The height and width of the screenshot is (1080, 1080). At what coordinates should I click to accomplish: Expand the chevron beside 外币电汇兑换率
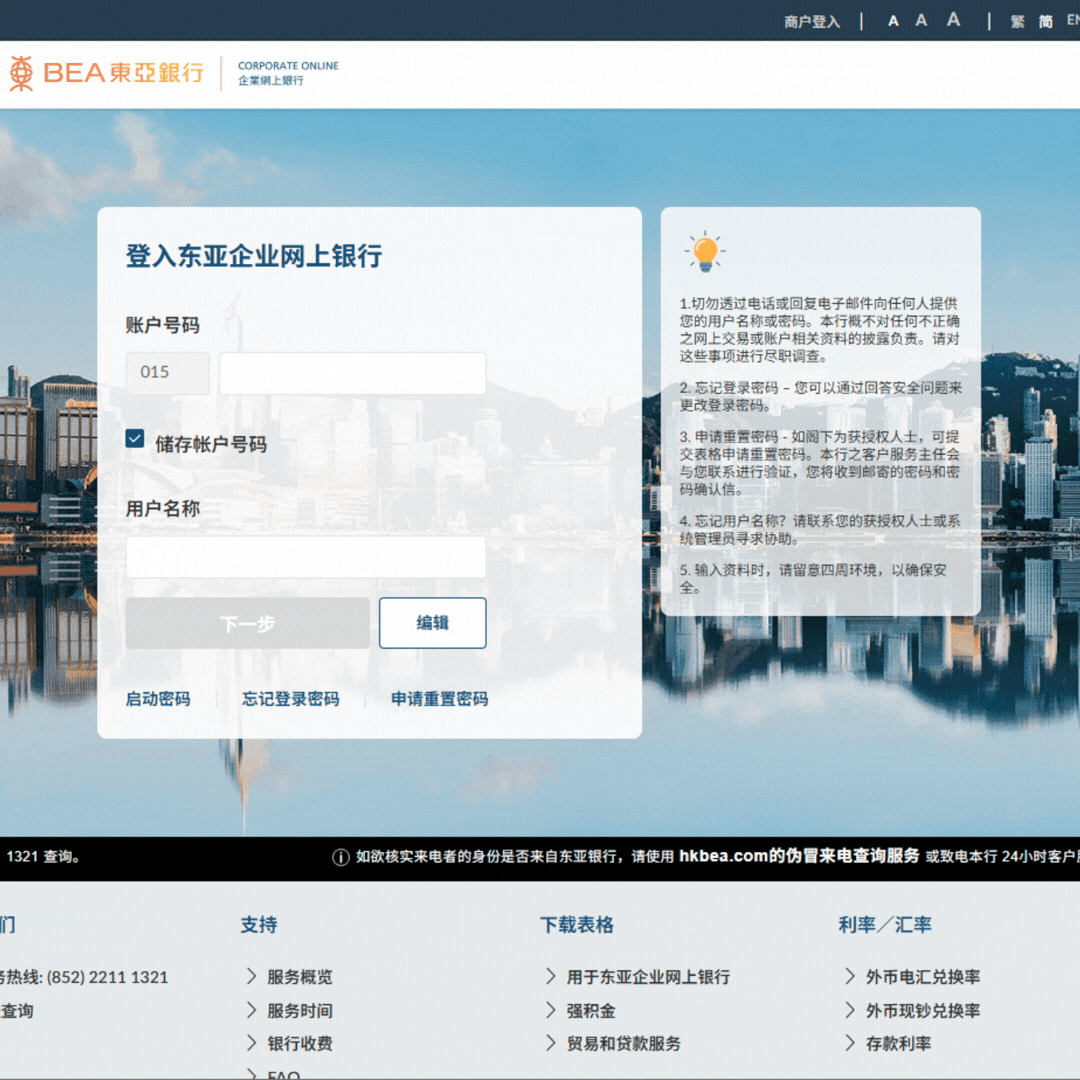tap(849, 976)
